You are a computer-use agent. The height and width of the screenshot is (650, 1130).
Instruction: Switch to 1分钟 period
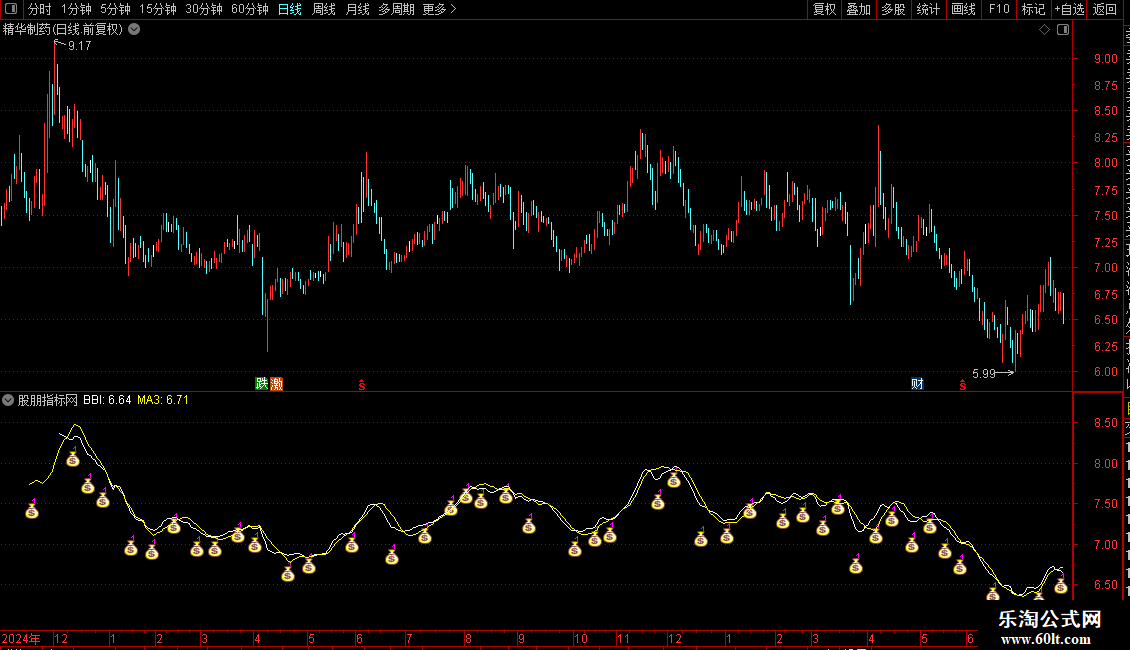click(76, 9)
